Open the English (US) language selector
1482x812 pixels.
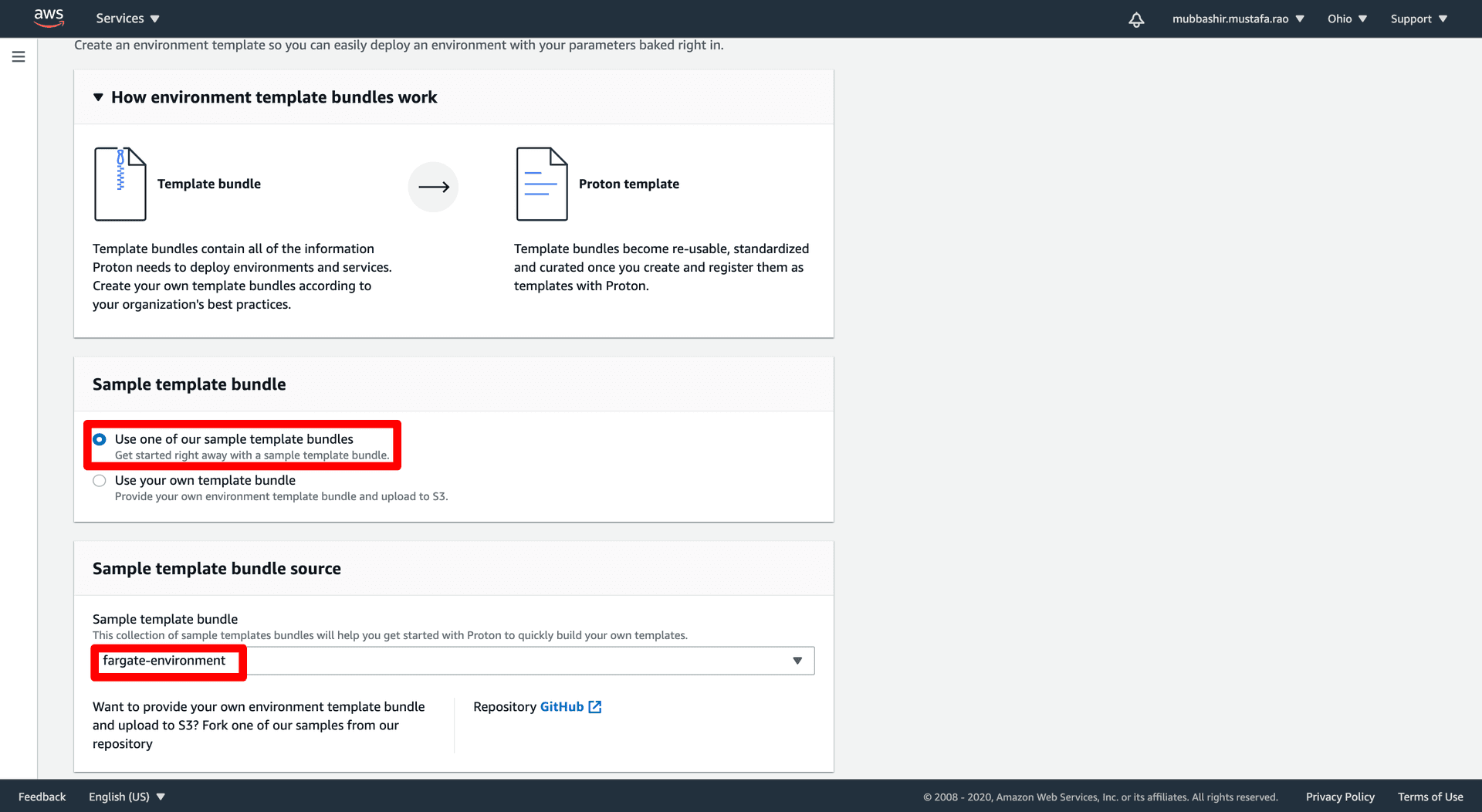[x=127, y=797]
